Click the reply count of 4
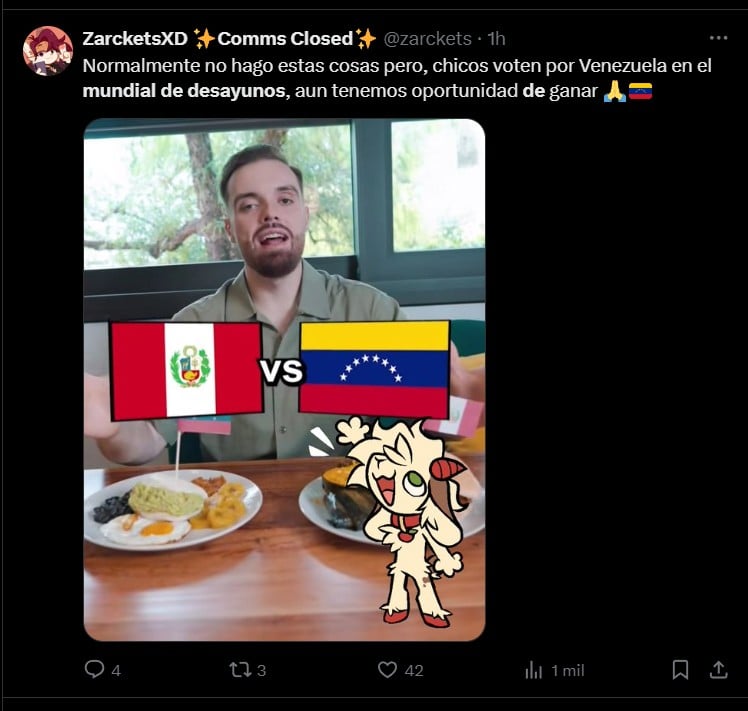Image resolution: width=748 pixels, height=711 pixels. pos(116,670)
